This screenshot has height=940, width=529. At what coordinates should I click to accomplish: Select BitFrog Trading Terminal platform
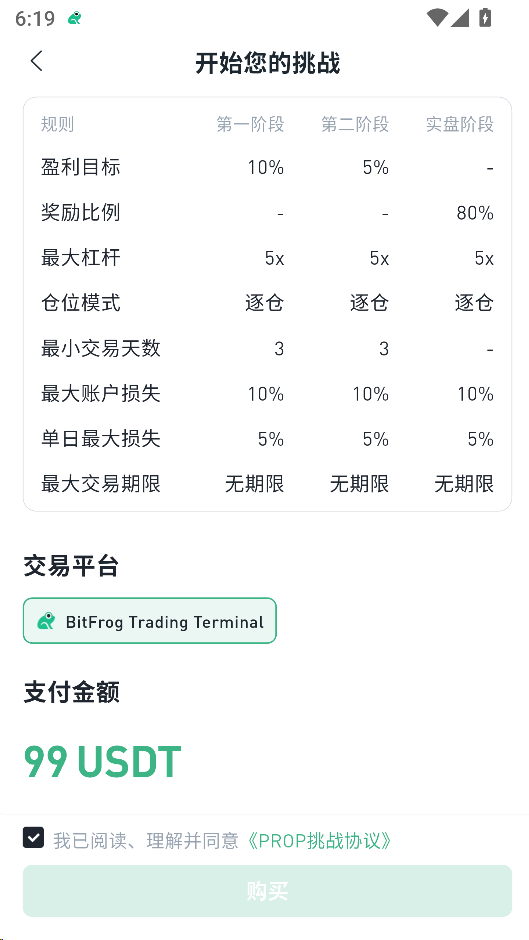[150, 621]
